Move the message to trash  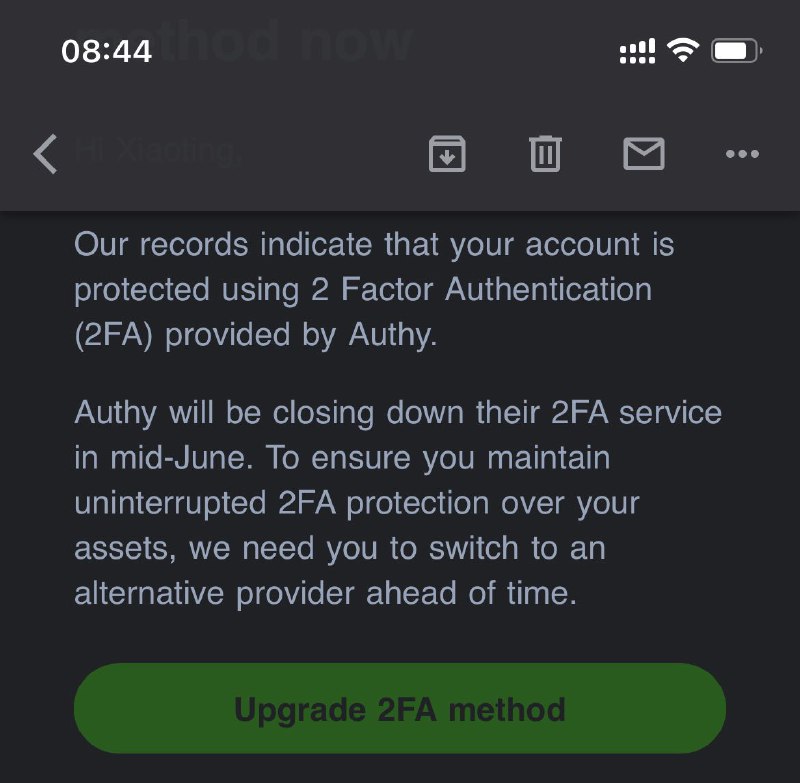545,154
